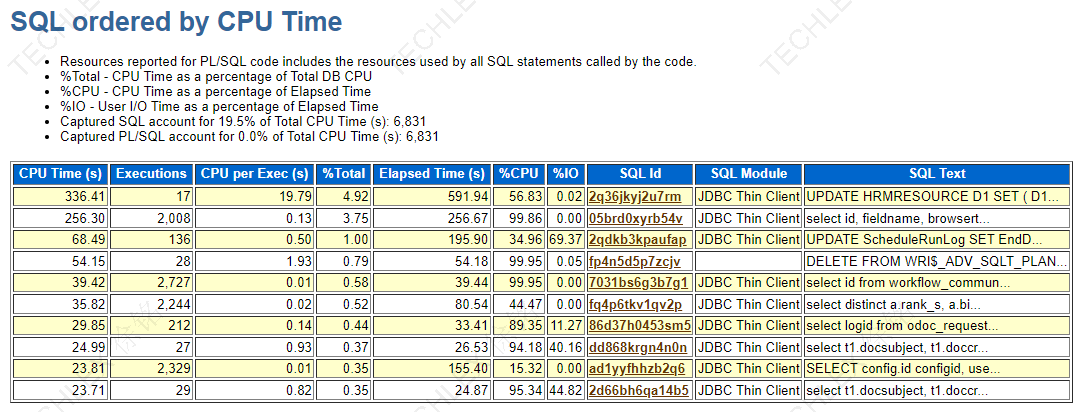Open SQL Id link 7031bs6g3b7g1
The image size is (1082, 412).
[637, 283]
